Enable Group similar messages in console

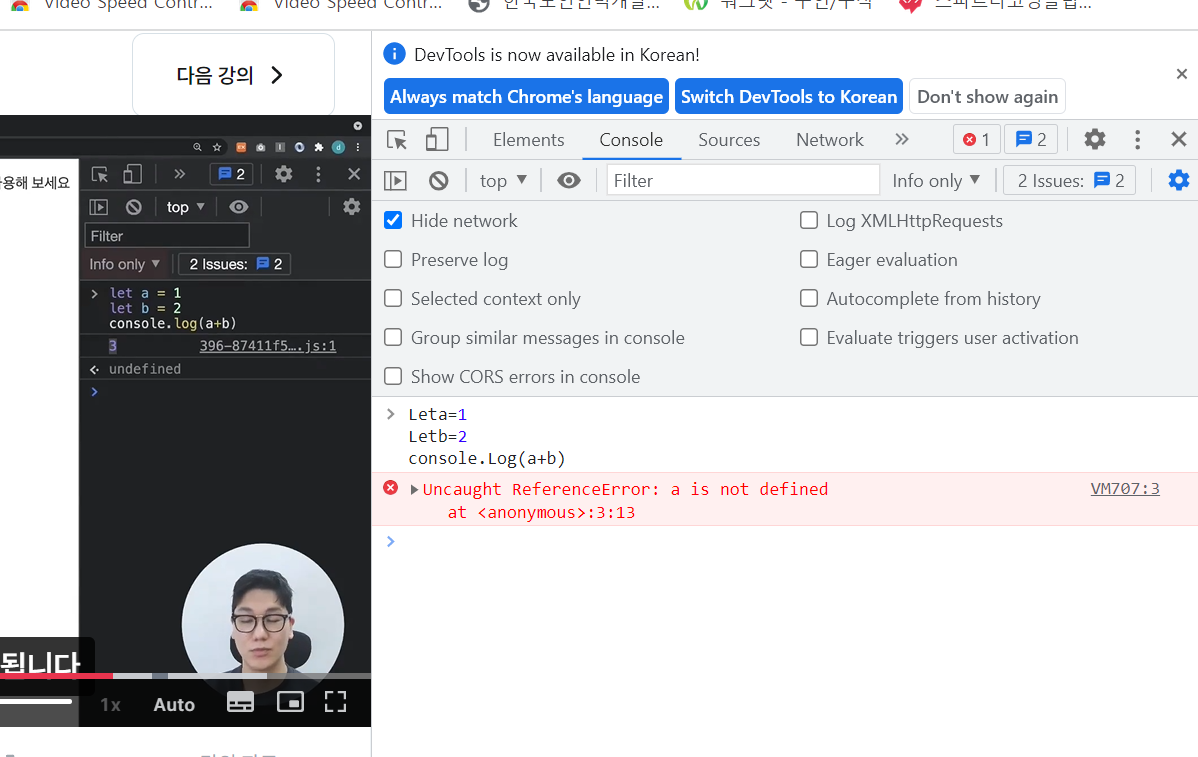[393, 337]
